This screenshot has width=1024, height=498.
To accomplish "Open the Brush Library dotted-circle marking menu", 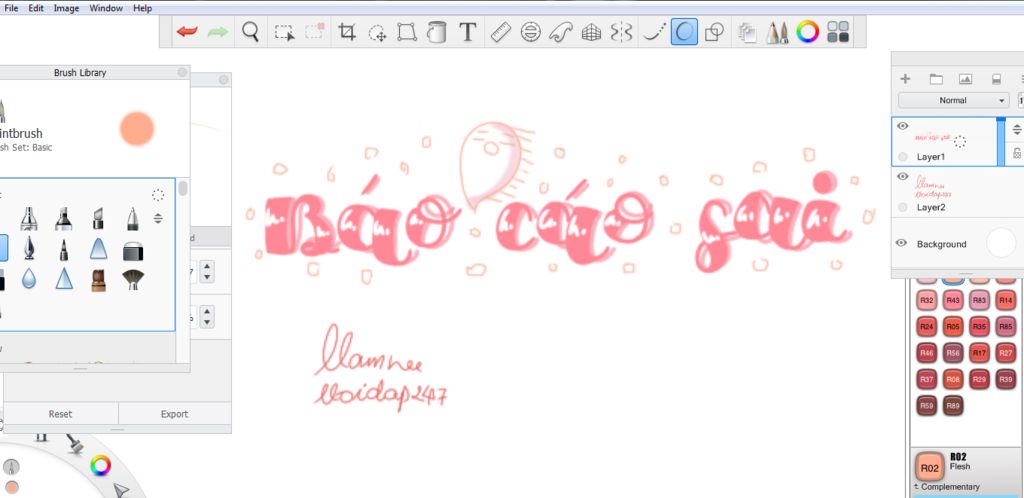I will [x=157, y=195].
